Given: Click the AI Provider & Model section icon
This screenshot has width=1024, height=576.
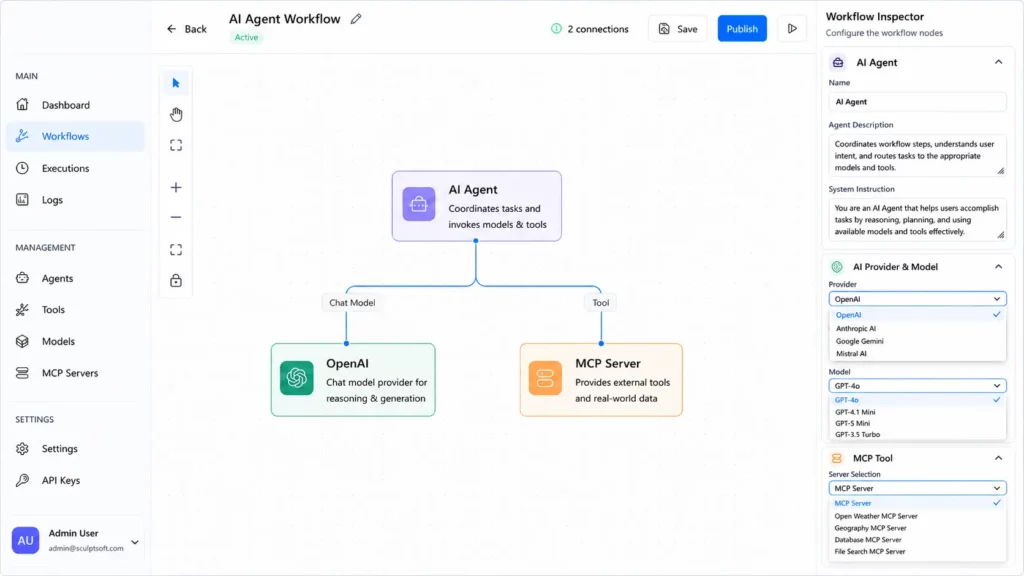Looking at the screenshot, I should point(837,266).
